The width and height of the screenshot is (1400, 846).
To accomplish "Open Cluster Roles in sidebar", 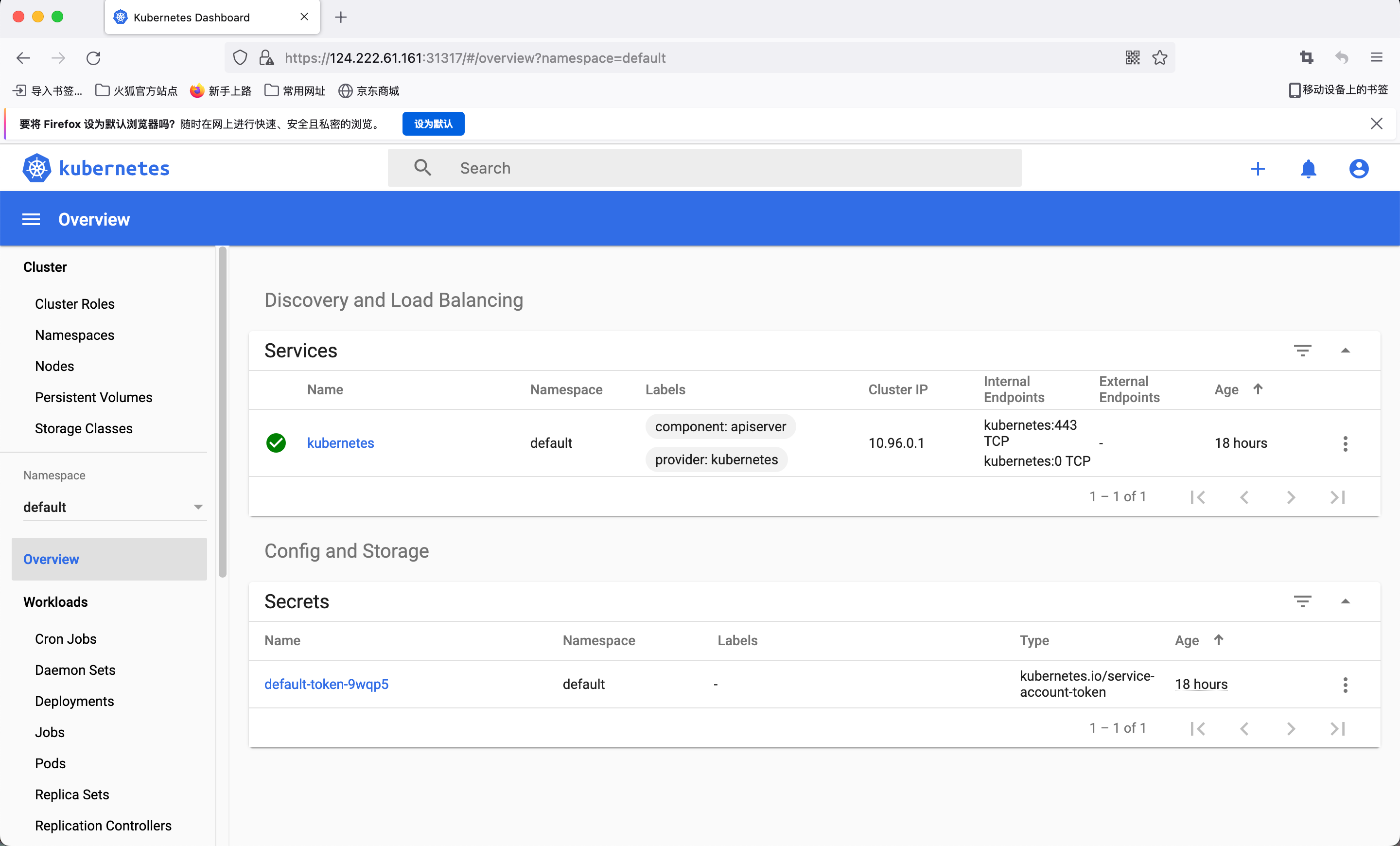I will (74, 304).
